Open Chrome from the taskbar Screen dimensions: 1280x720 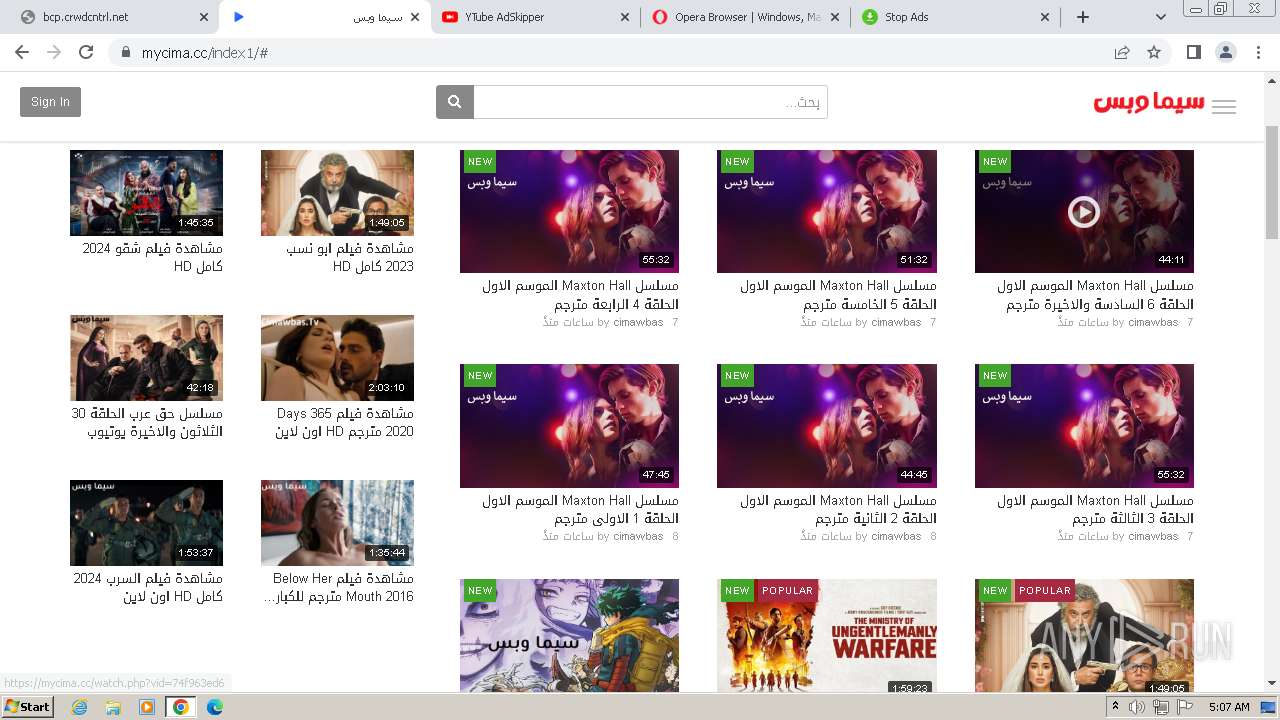(181, 707)
